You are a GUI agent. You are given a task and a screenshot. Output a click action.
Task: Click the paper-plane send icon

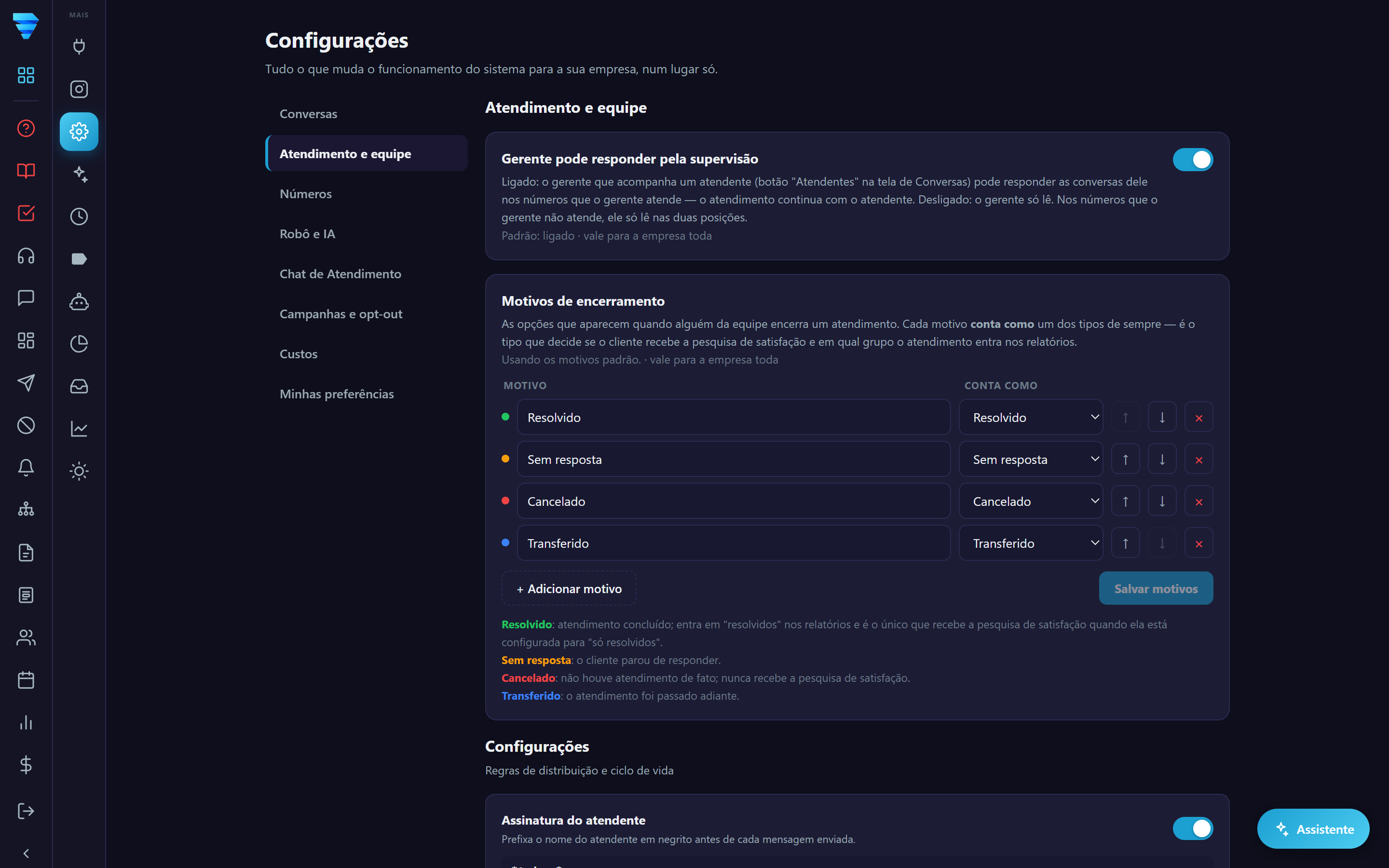point(26,383)
